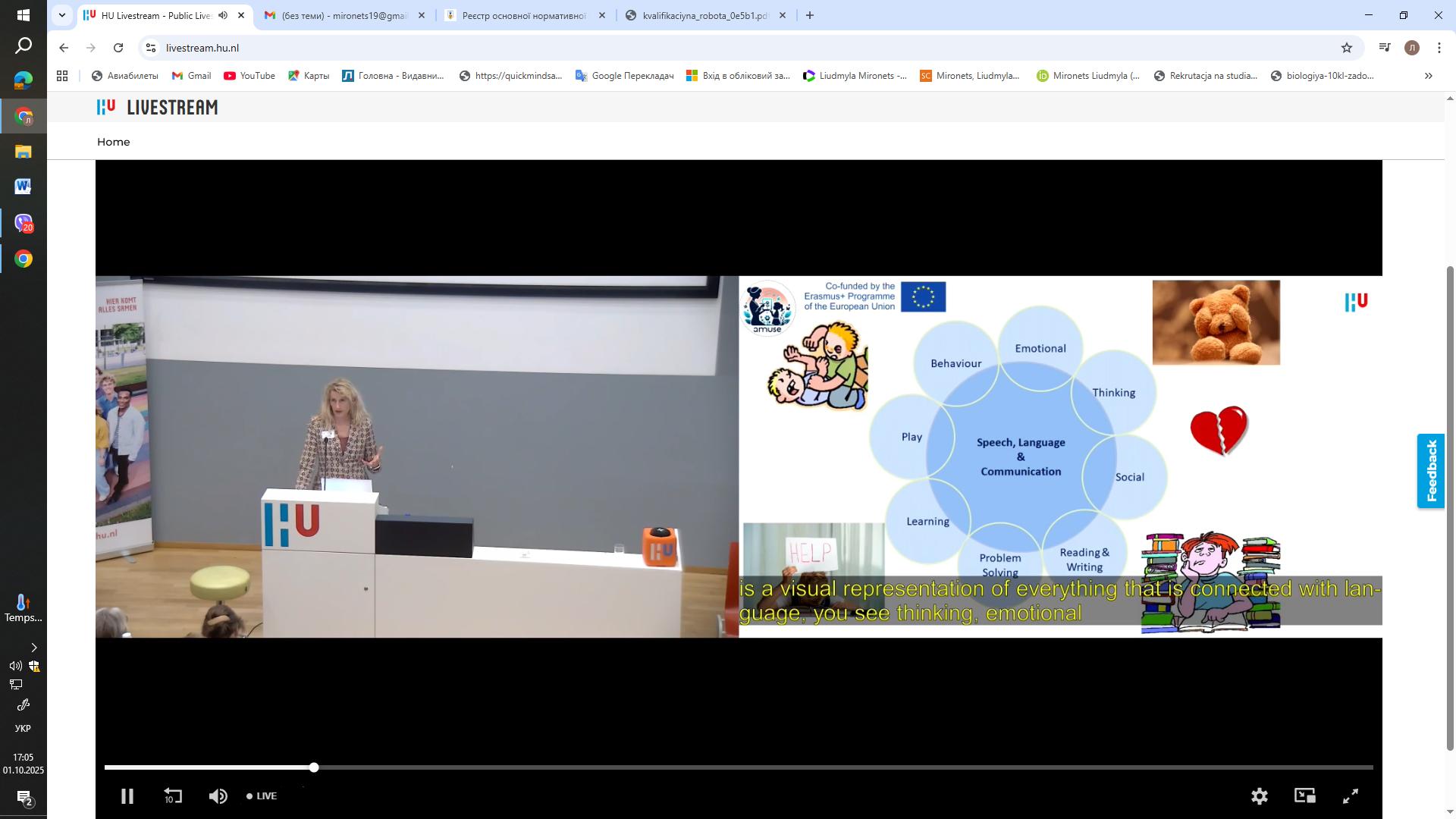The image size is (1456, 819).
Task: Open the Feedback side tab
Action: point(1431,471)
